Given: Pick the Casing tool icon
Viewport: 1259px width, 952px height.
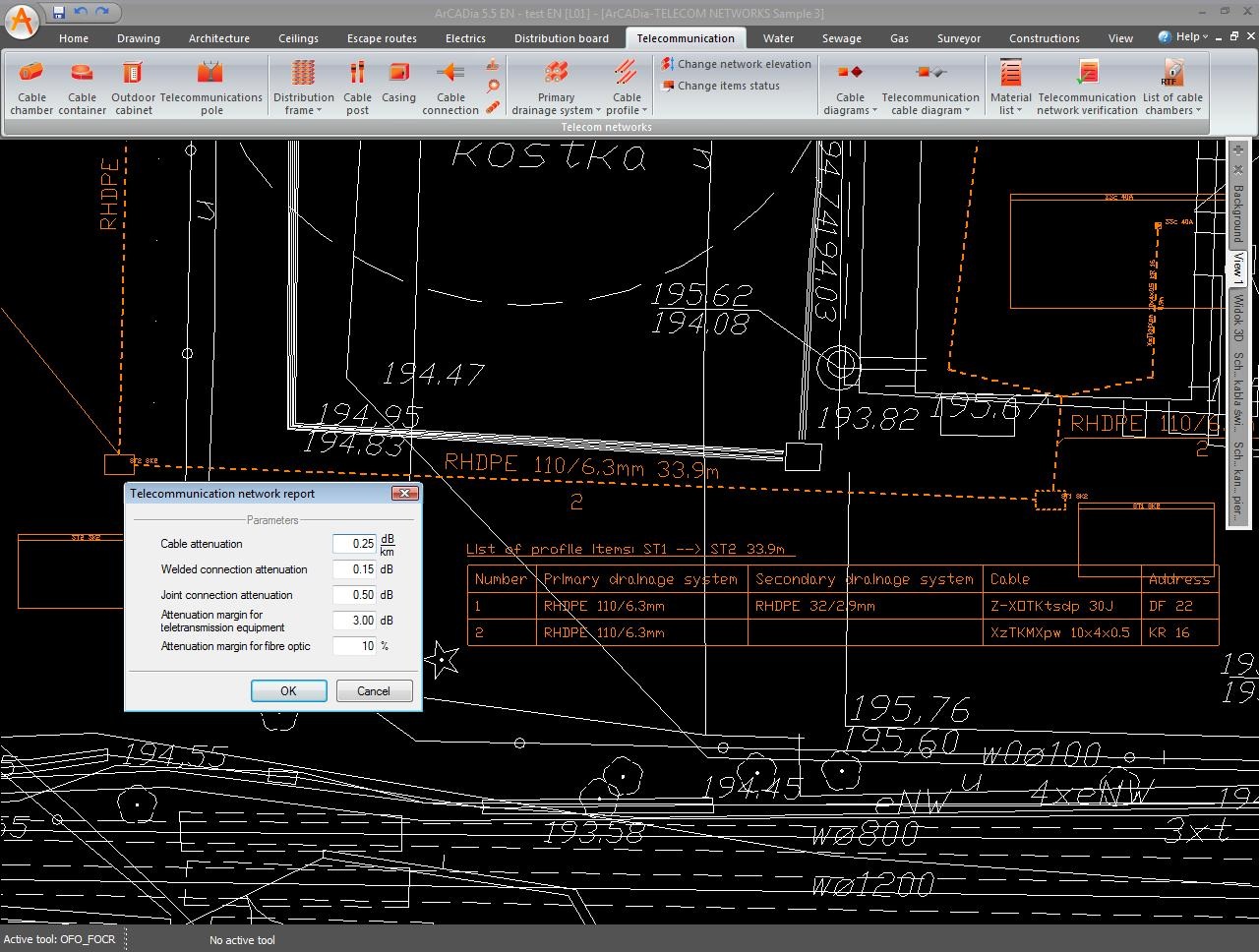Looking at the screenshot, I should click(398, 74).
